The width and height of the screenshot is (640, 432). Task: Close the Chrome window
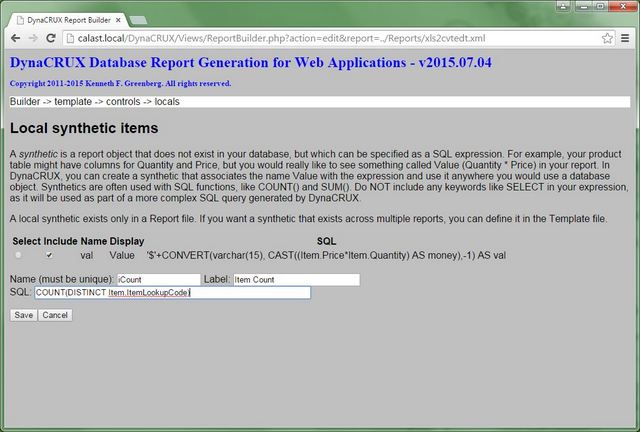tap(622, 6)
